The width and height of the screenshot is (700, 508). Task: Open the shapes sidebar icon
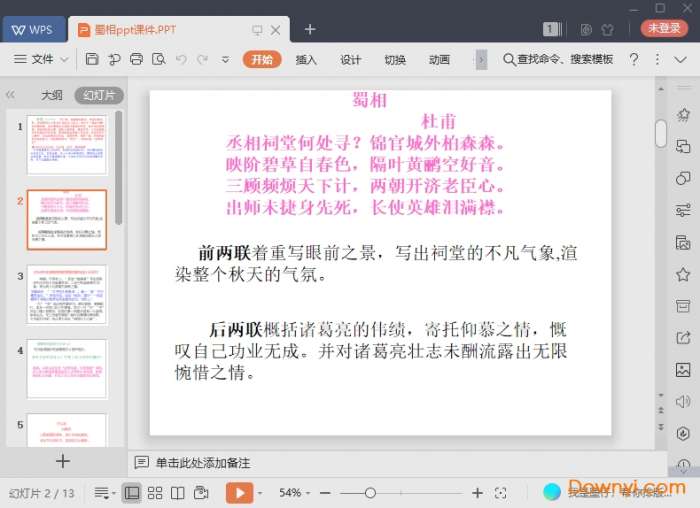[683, 178]
